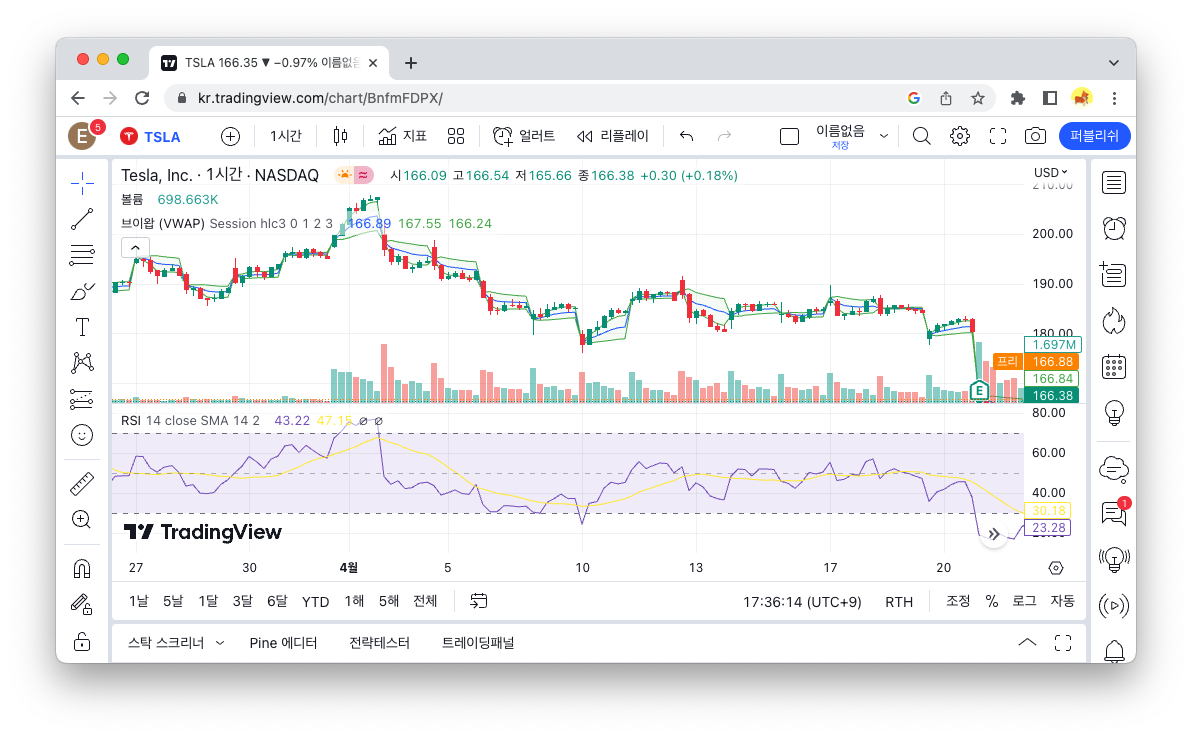Click the 퍼블리쉬 publish button
The width and height of the screenshot is (1192, 737).
[x=1095, y=136]
